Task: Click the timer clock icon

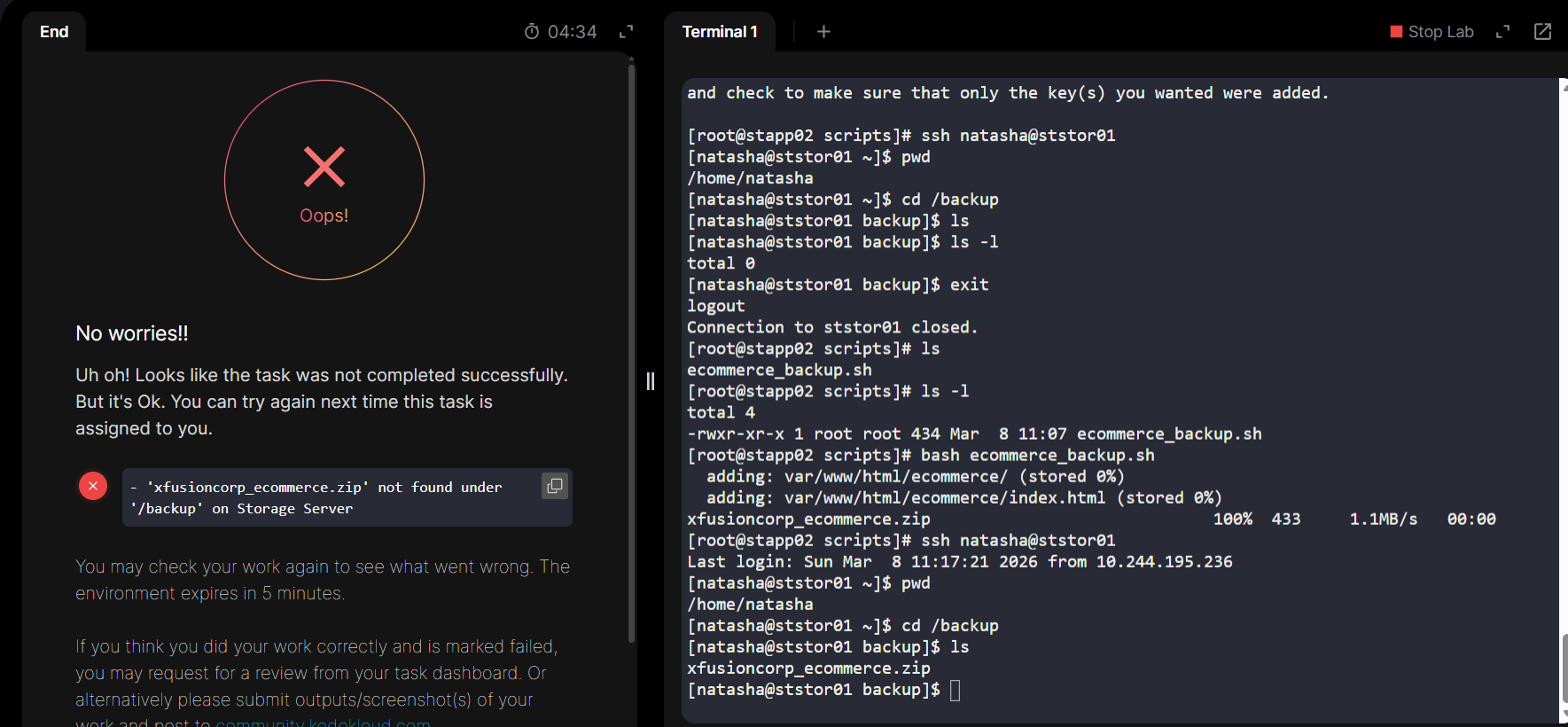Action: point(532,32)
